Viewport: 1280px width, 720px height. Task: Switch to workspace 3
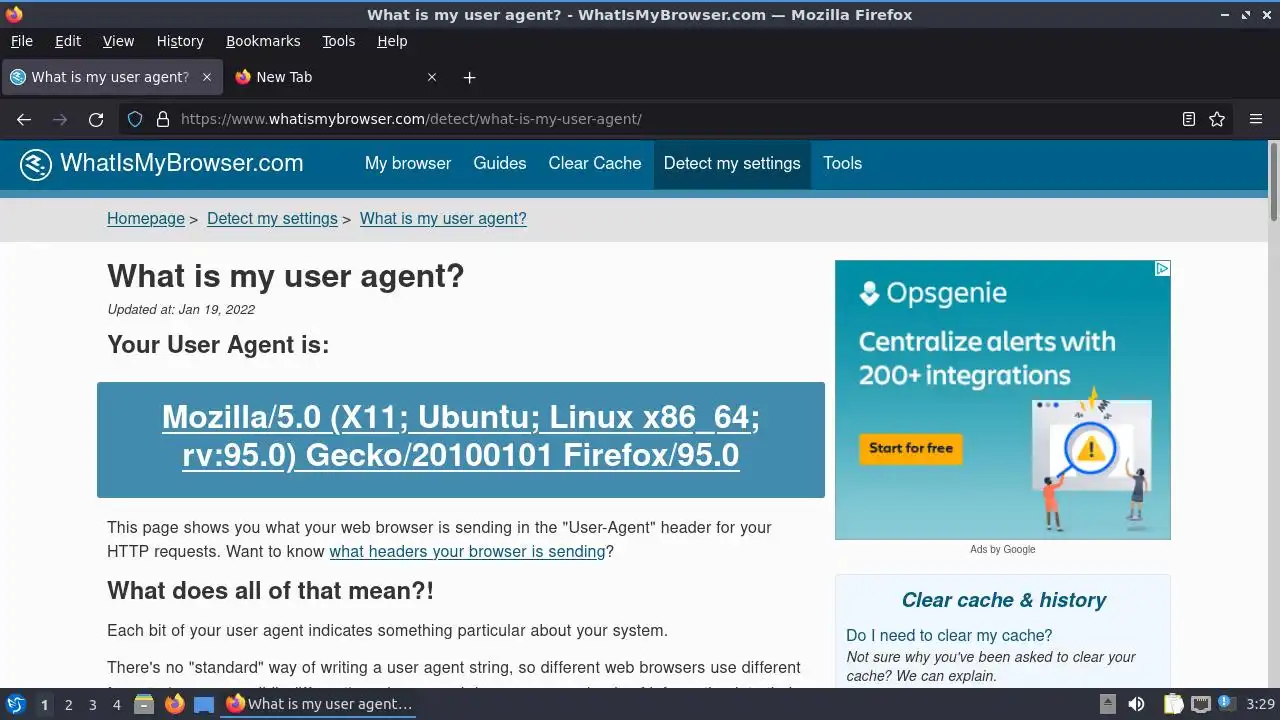coord(92,705)
